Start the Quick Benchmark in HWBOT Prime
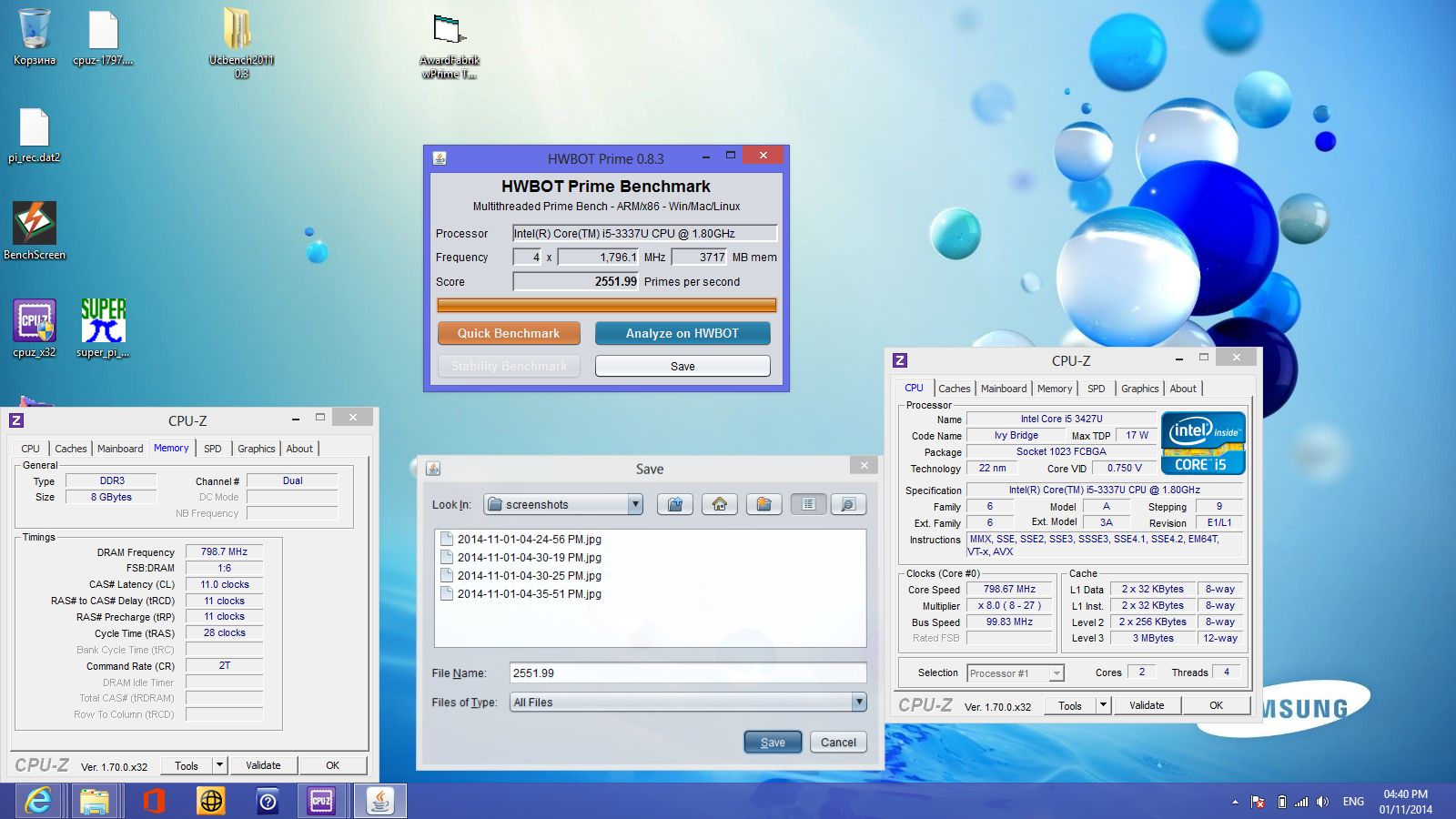The image size is (1456, 819). pos(509,333)
